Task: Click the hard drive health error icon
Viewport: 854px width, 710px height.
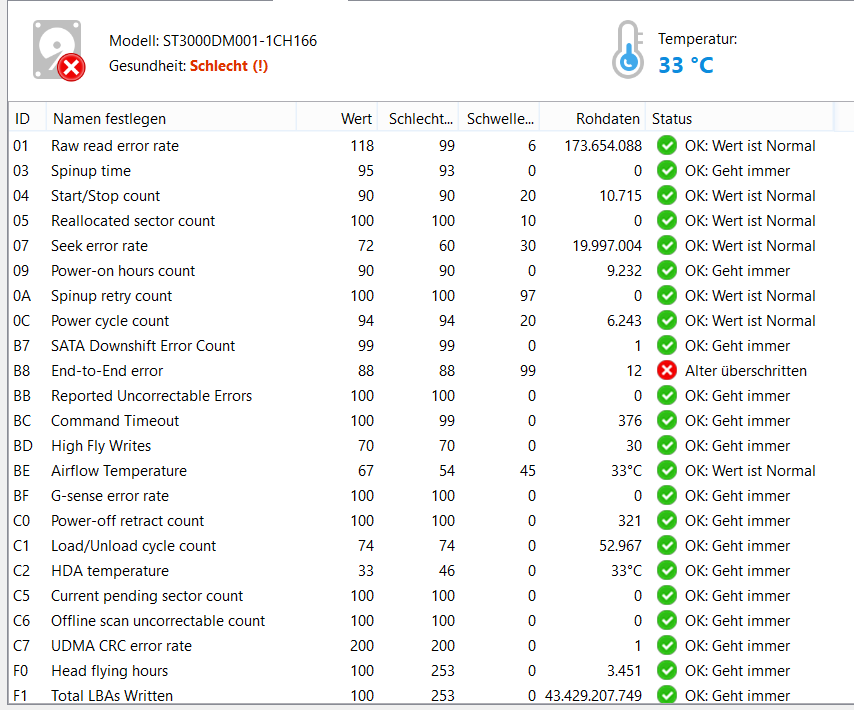Action: point(59,50)
